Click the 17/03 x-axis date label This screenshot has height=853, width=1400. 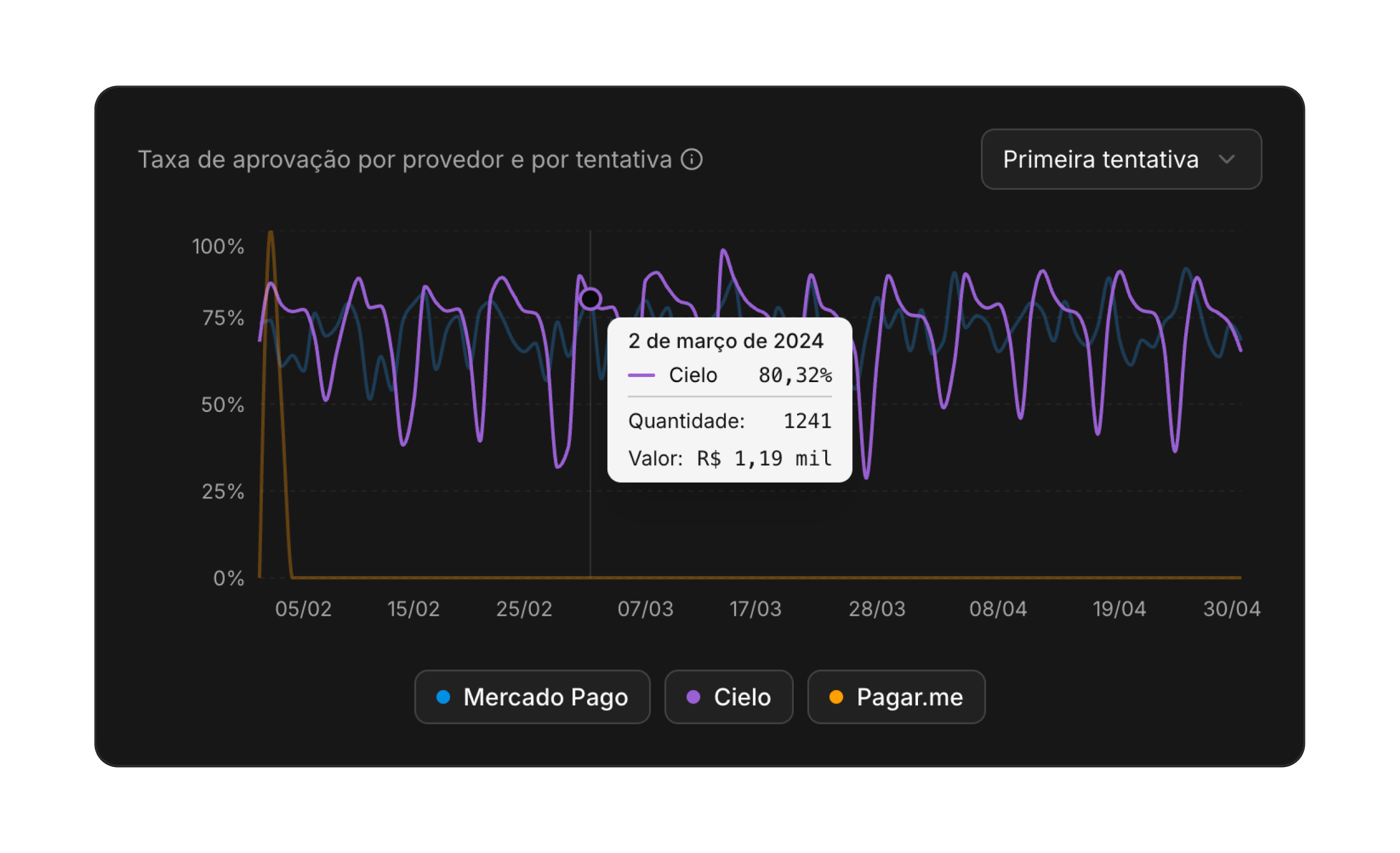(756, 609)
